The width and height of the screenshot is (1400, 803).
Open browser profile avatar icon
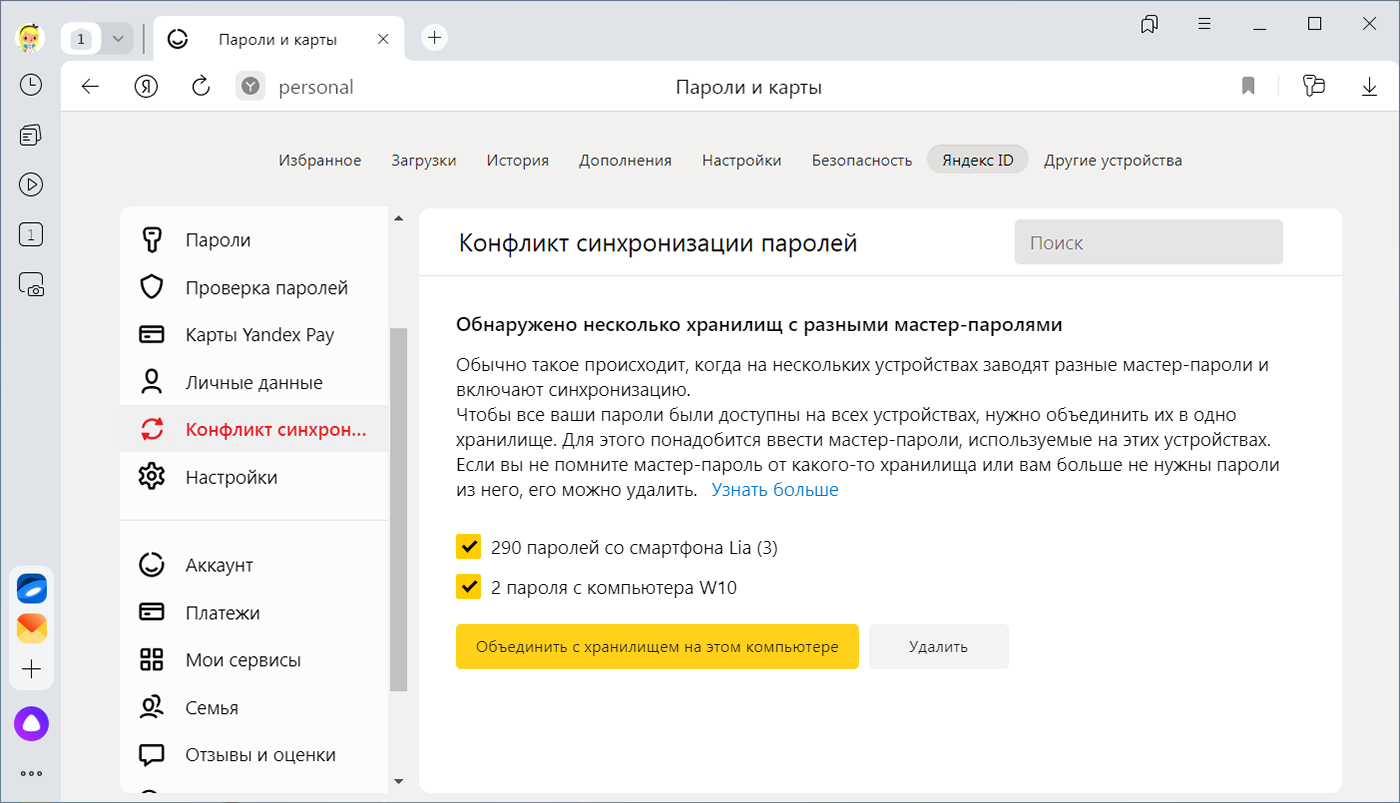(31, 38)
